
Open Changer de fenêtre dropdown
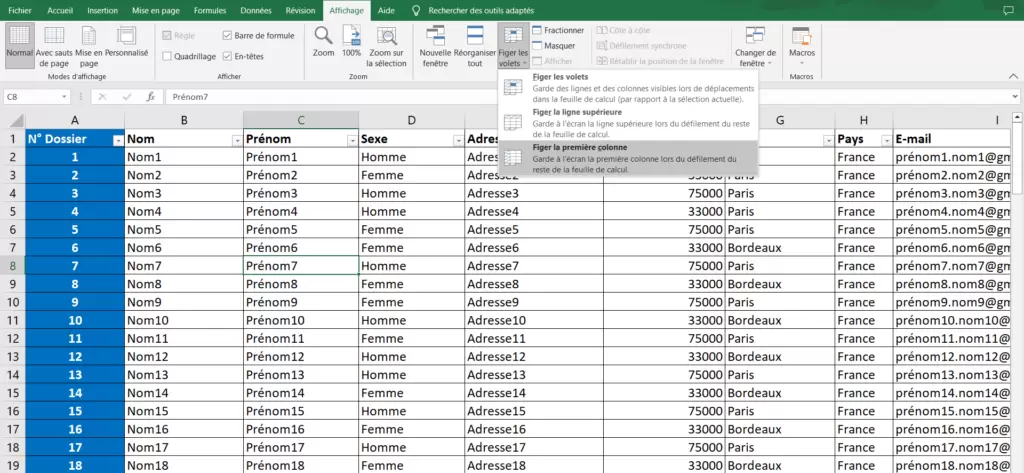coord(755,46)
